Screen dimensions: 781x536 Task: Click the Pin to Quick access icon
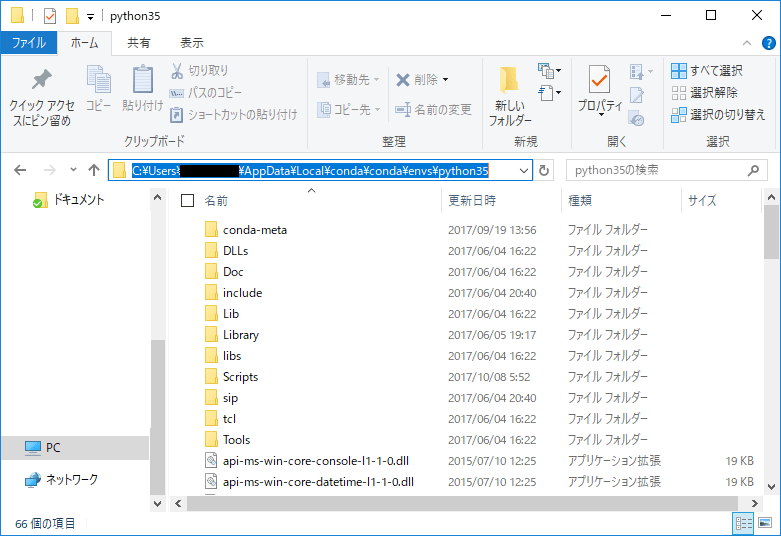(42, 80)
